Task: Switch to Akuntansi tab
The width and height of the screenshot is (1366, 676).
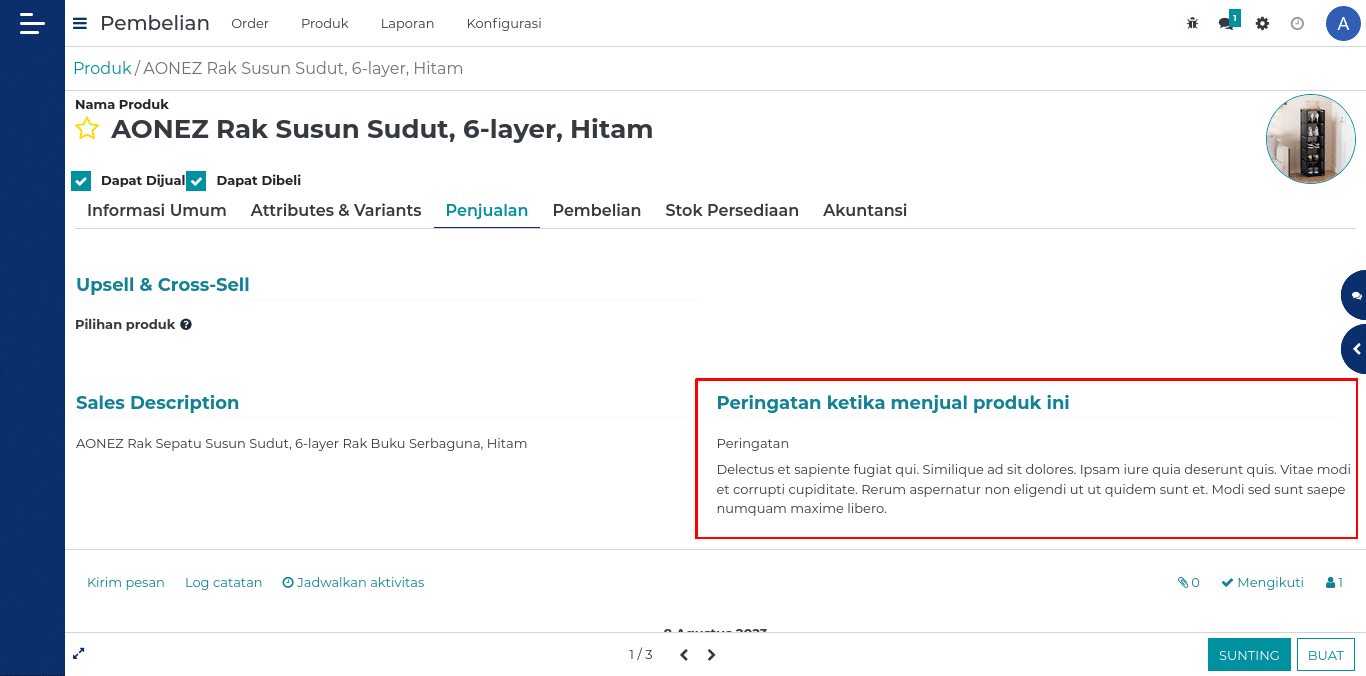Action: coord(865,210)
